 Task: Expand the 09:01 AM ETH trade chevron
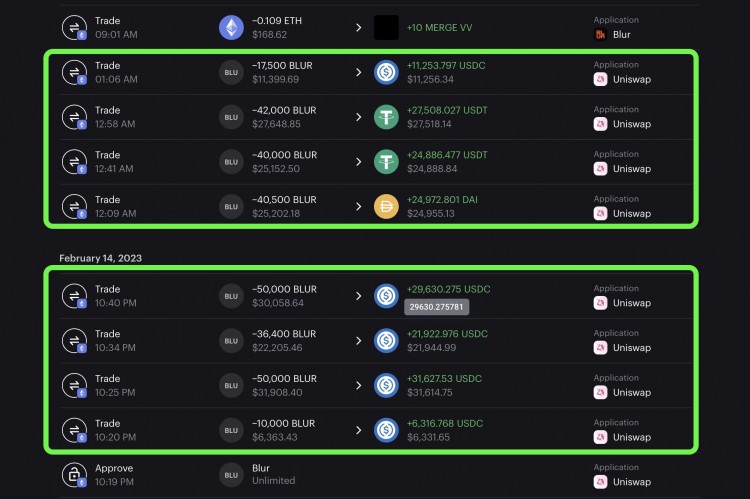359,27
